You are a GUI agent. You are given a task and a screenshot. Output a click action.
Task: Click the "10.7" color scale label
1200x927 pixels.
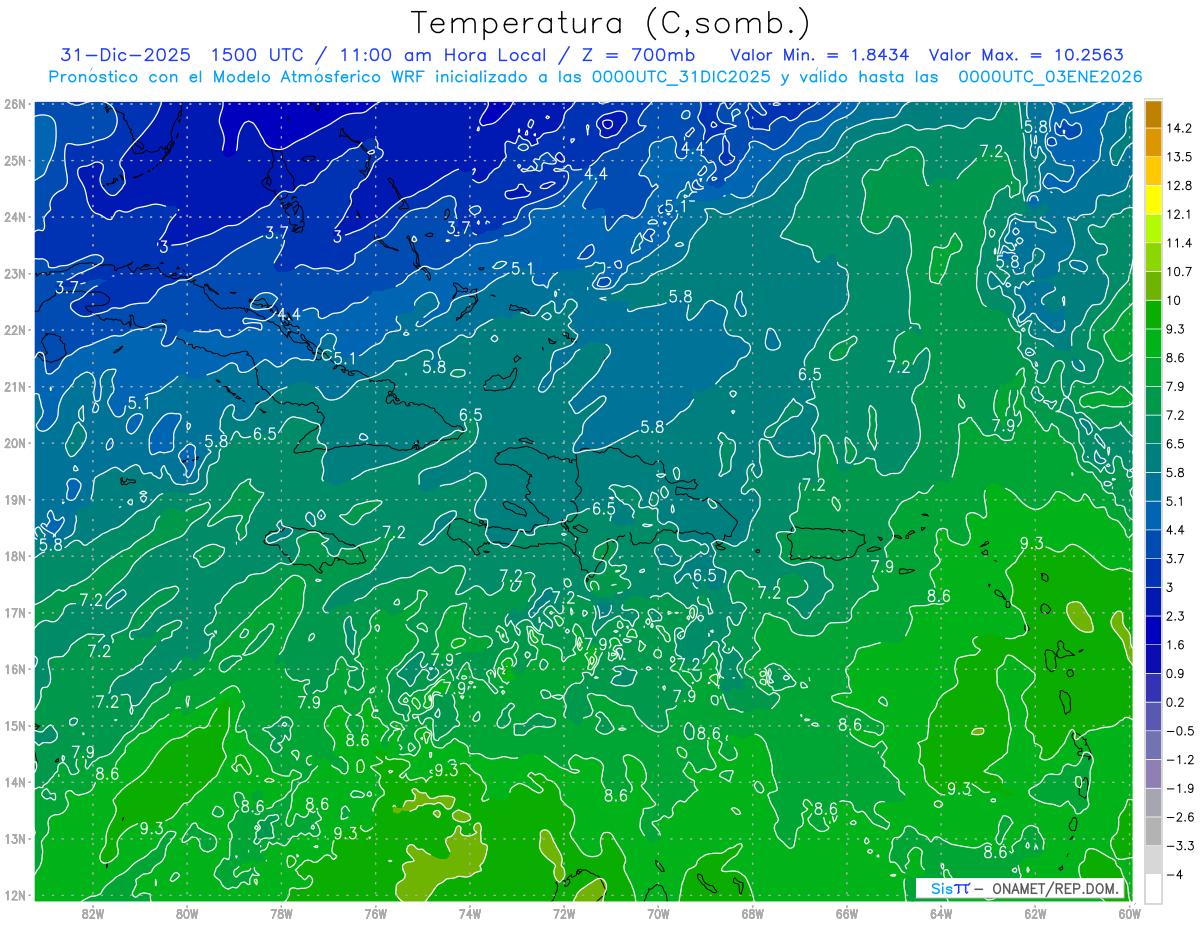[x=1180, y=272]
